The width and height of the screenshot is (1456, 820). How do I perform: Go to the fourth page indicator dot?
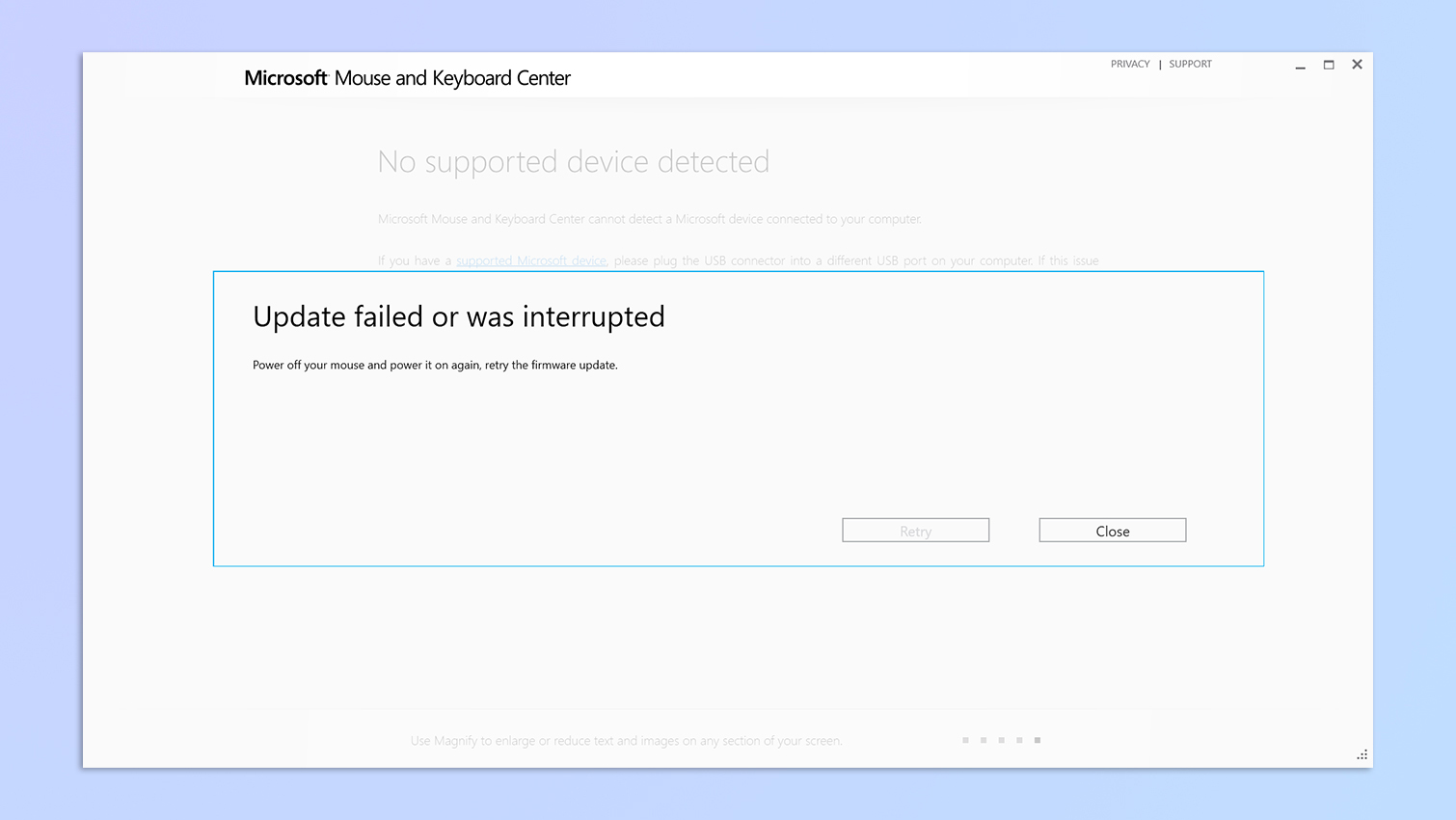(1019, 740)
